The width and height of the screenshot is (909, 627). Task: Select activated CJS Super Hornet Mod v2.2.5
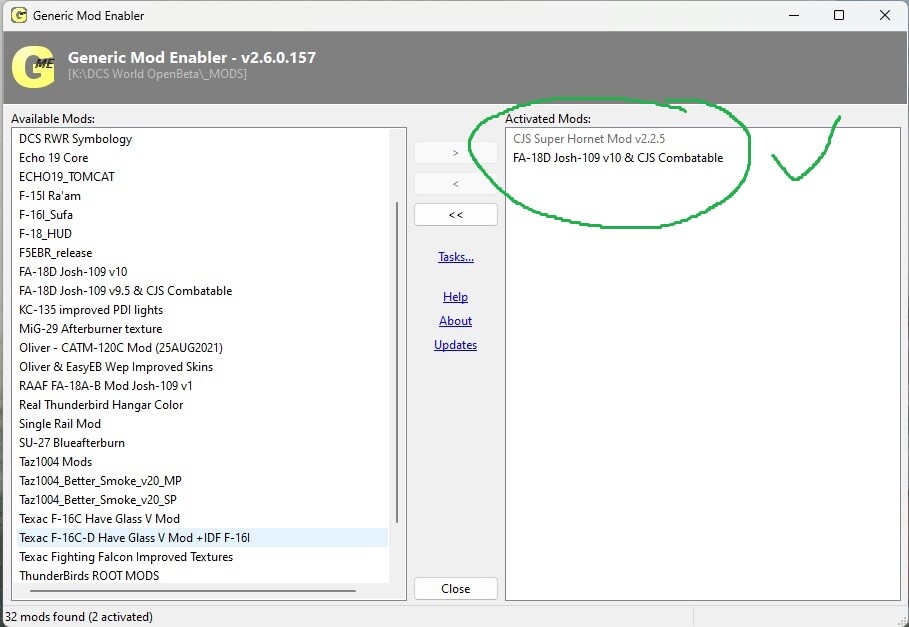coord(589,139)
